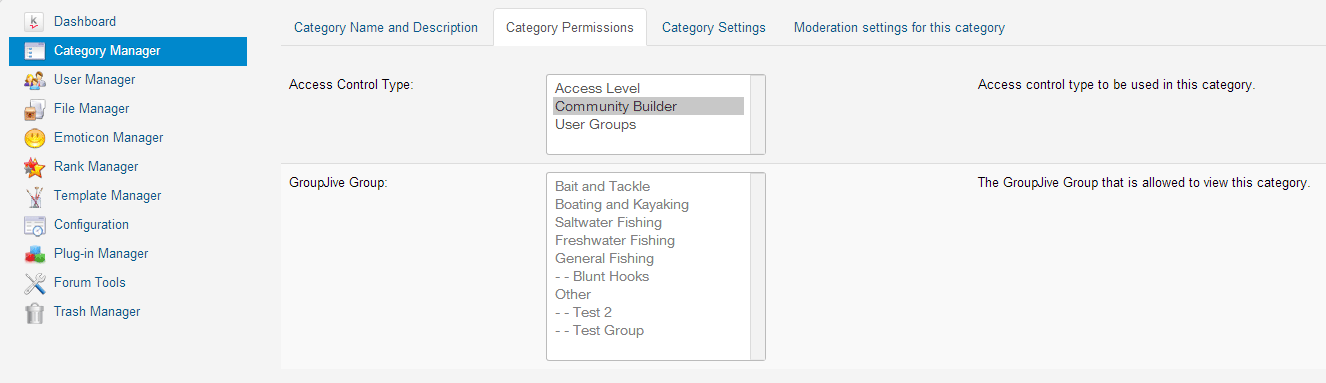This screenshot has height=383, width=1326.
Task: Open the Dashboard icon in sidebar
Action: point(35,21)
